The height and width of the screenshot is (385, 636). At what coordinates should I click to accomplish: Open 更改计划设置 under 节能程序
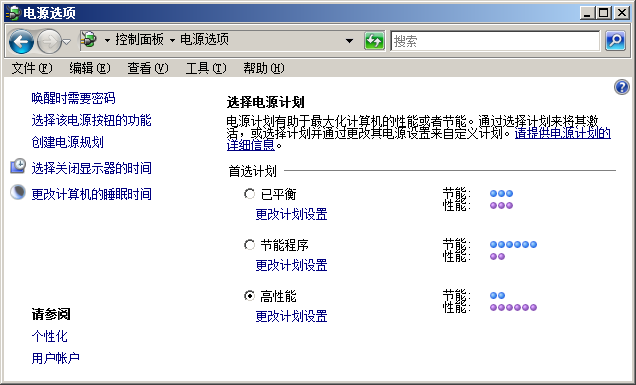[291, 265]
